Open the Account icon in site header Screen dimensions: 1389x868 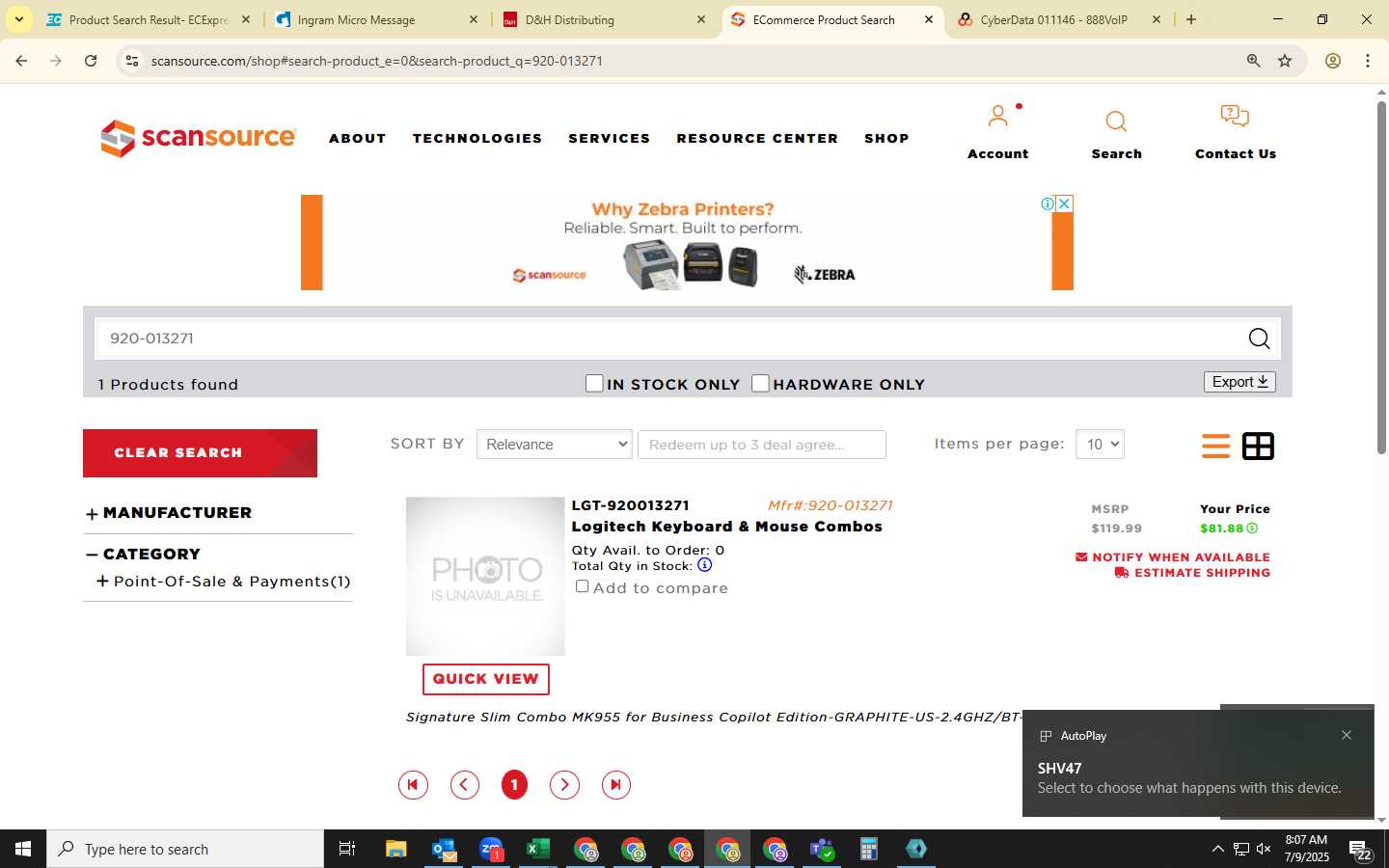tap(997, 118)
